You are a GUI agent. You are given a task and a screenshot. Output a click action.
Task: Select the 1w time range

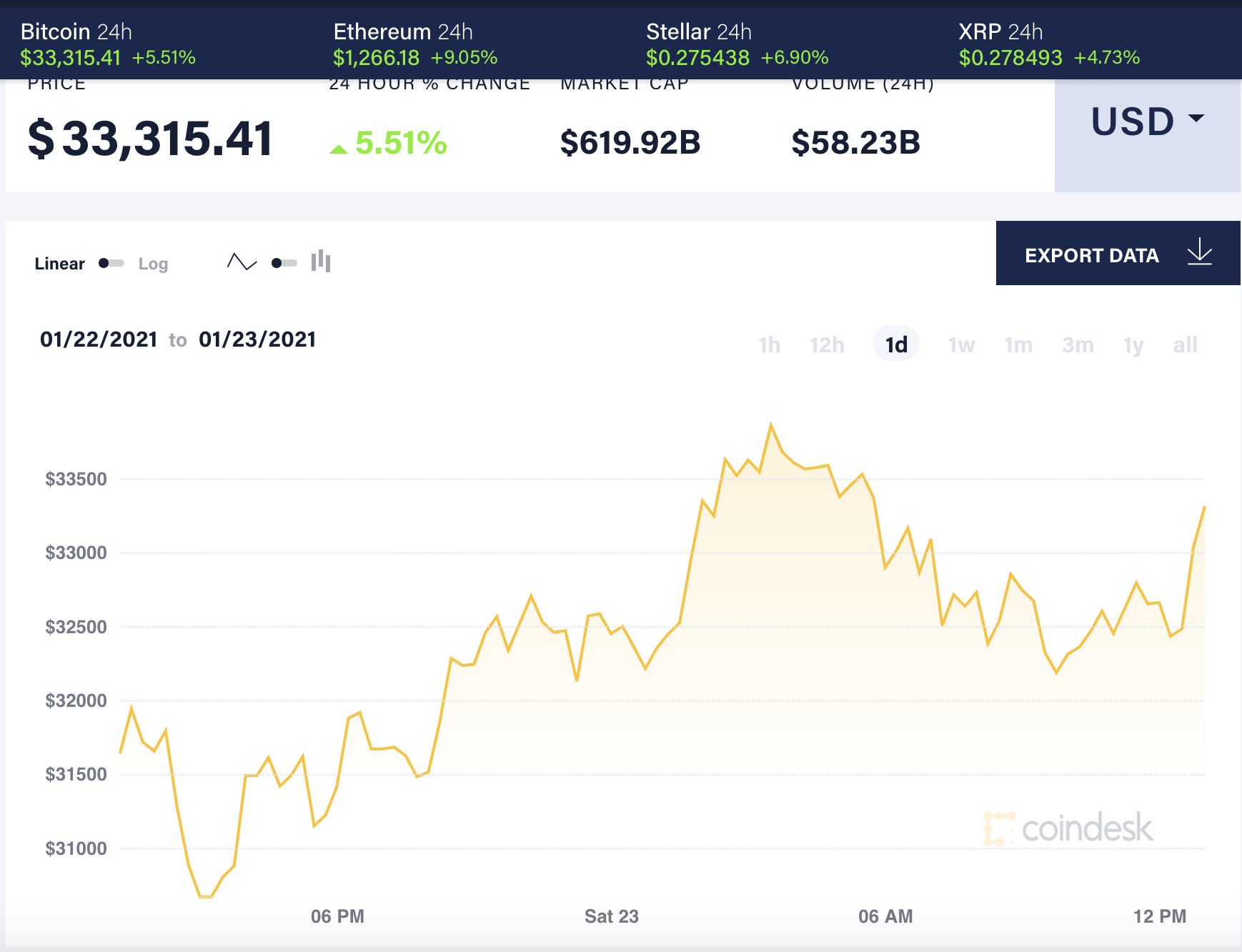tap(961, 344)
